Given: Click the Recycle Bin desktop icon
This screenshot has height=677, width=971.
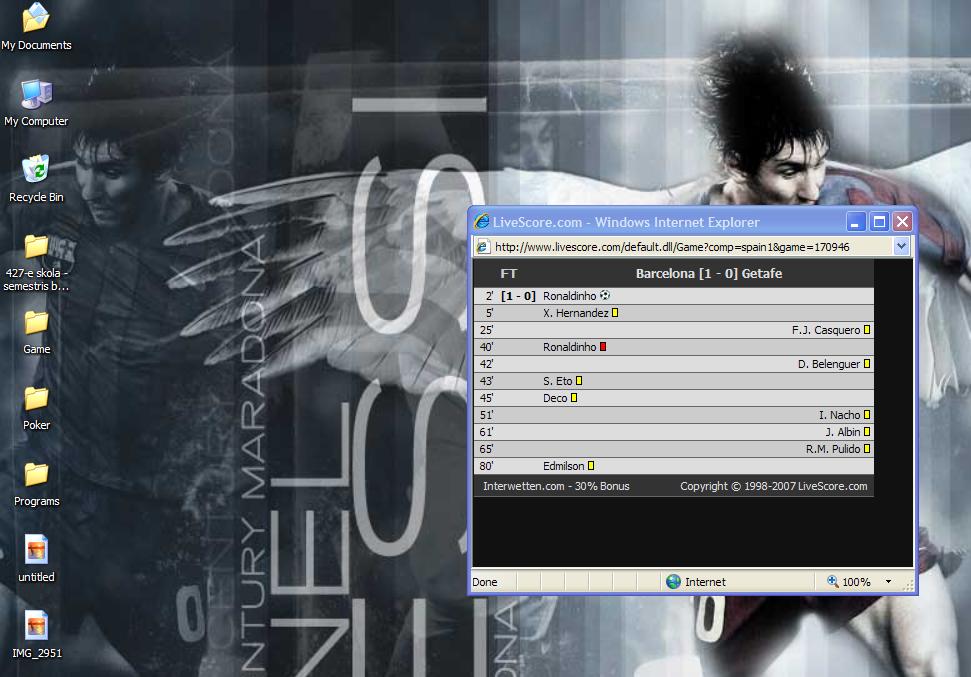Looking at the screenshot, I should click(x=36, y=169).
